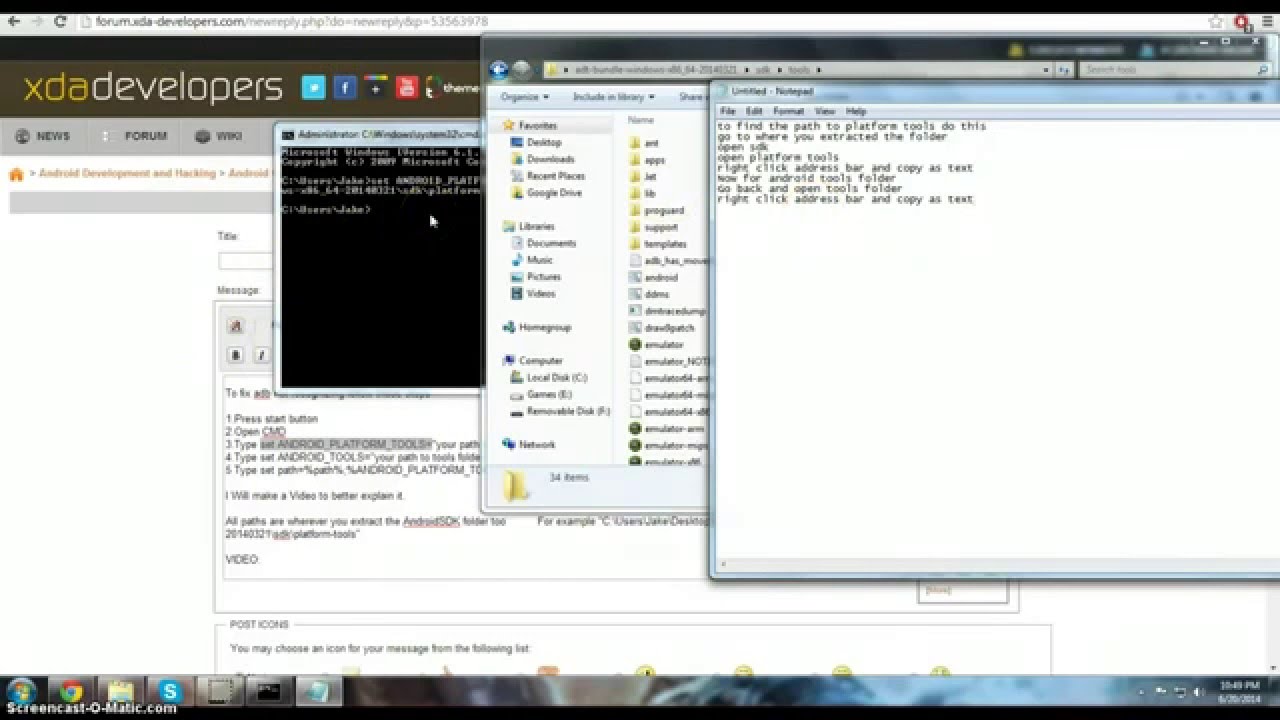
Task: Open the NEWS section on XDA
Action: pyautogui.click(x=43, y=136)
